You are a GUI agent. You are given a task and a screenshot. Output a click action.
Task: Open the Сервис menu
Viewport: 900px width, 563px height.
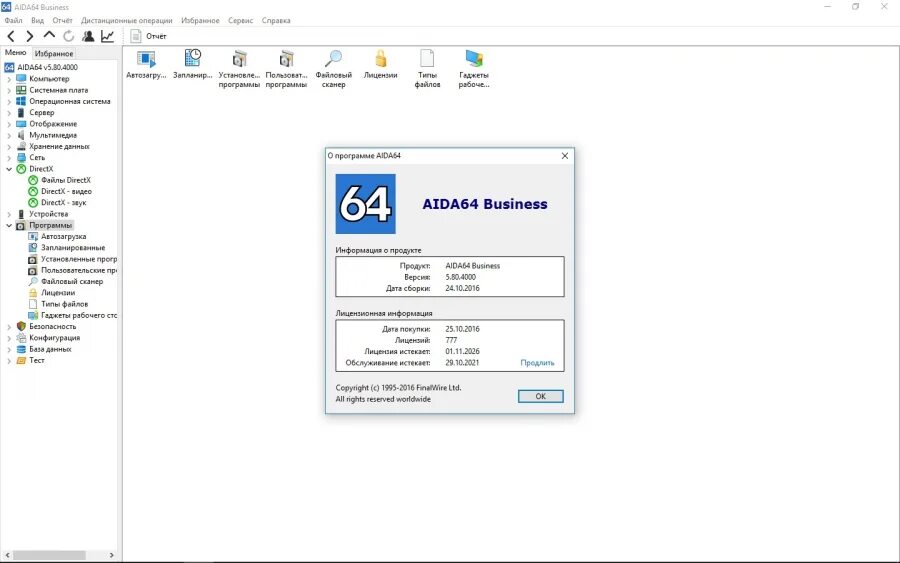(x=240, y=20)
